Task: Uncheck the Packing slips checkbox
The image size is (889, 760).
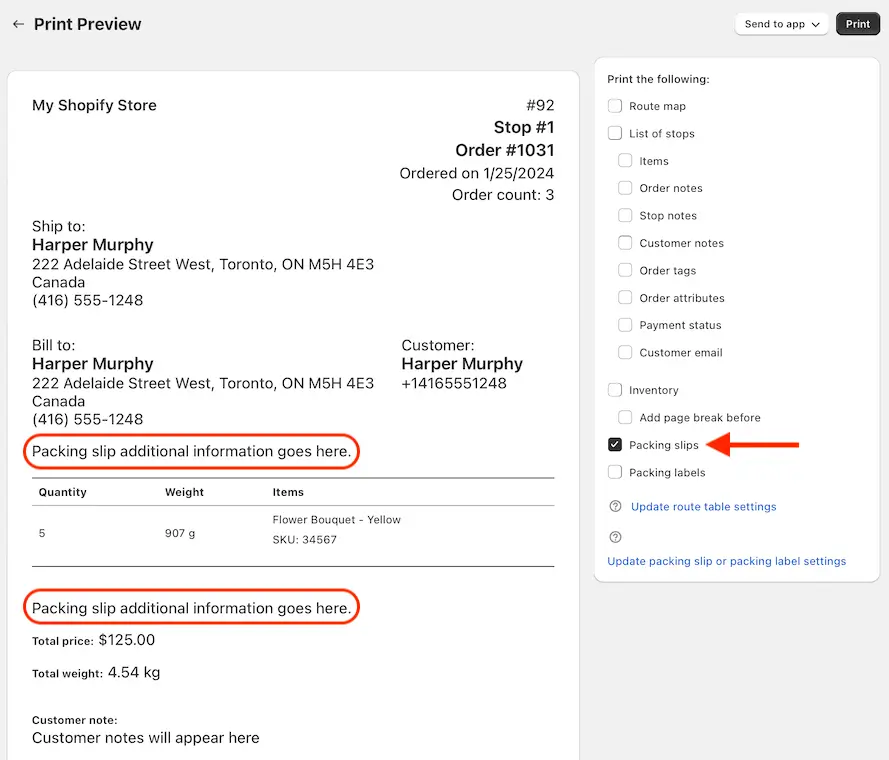Action: pos(615,445)
